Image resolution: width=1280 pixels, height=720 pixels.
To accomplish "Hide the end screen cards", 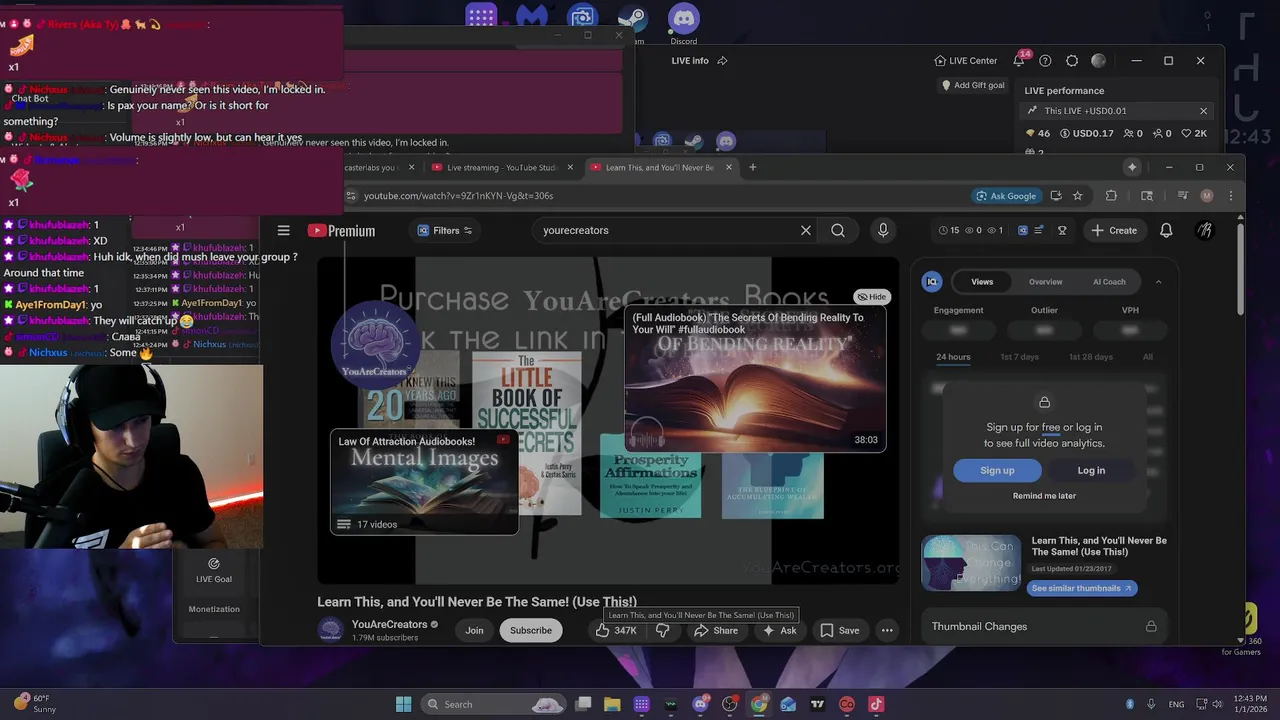I will pyautogui.click(x=872, y=296).
